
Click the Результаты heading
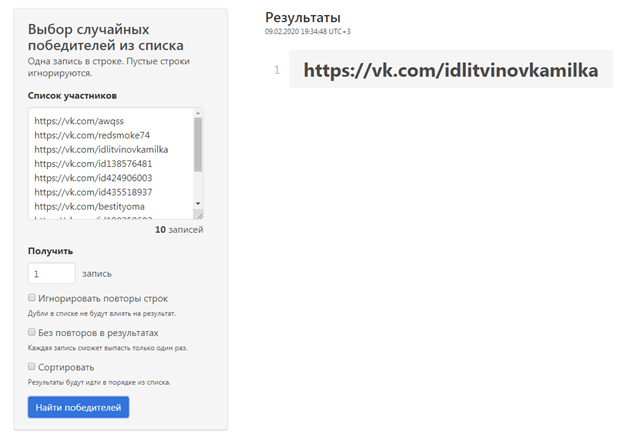(303, 18)
